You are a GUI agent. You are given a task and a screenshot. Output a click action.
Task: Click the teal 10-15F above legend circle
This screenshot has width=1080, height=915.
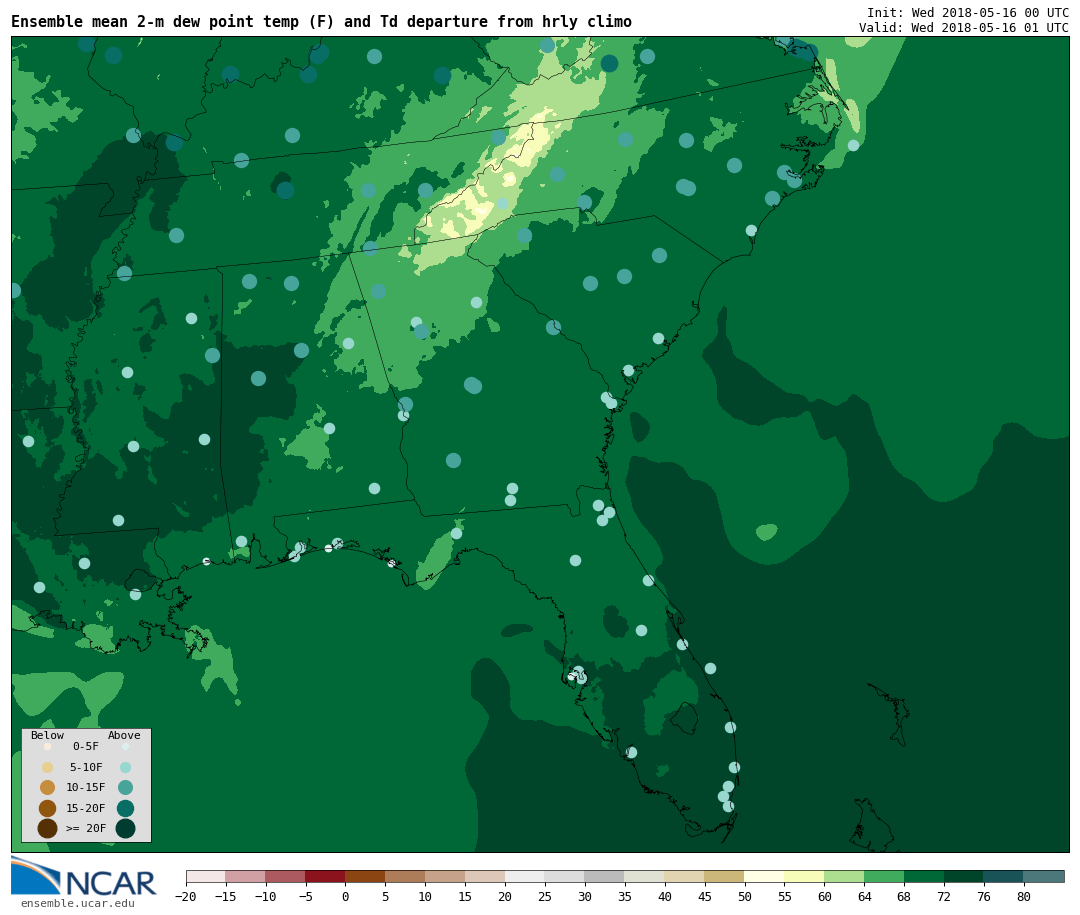(125, 787)
